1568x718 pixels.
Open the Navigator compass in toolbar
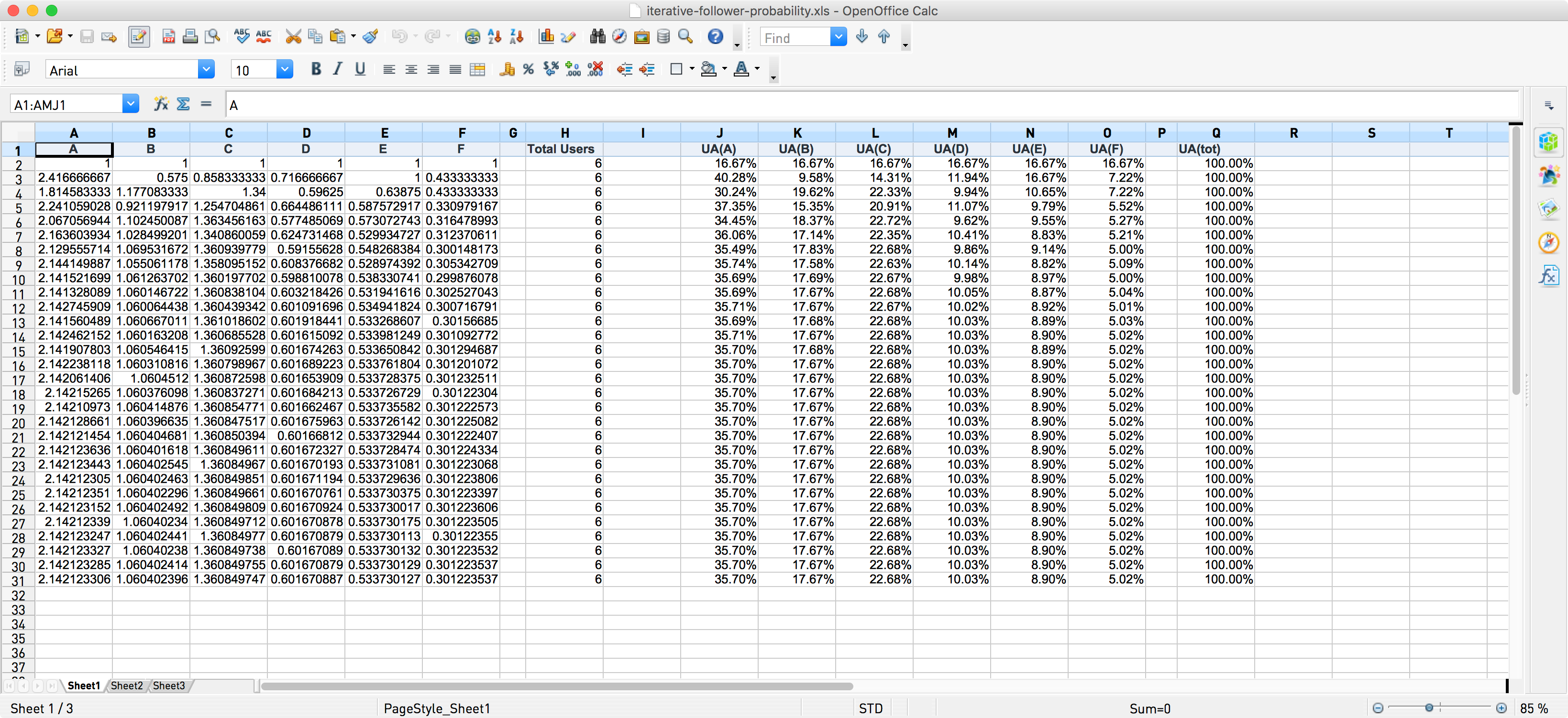pos(619,37)
